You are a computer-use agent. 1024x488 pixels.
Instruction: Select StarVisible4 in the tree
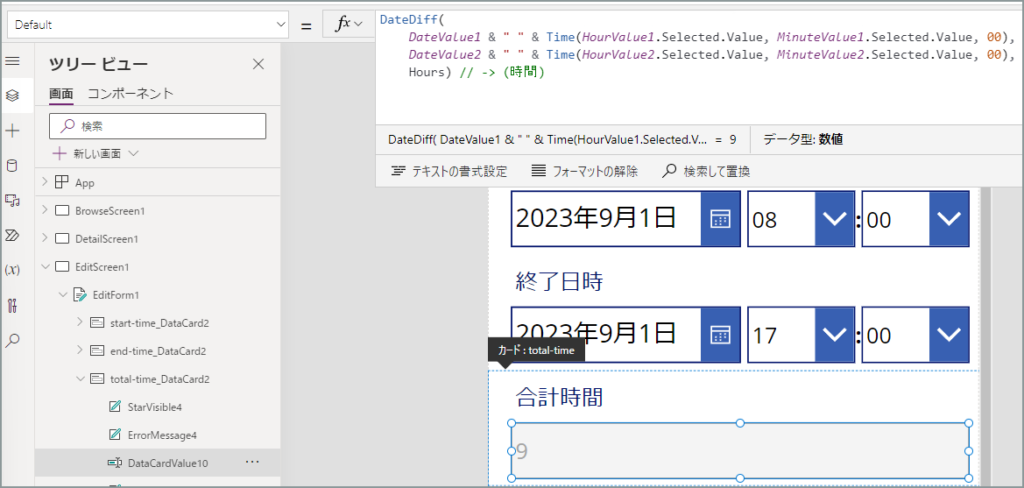(155, 407)
